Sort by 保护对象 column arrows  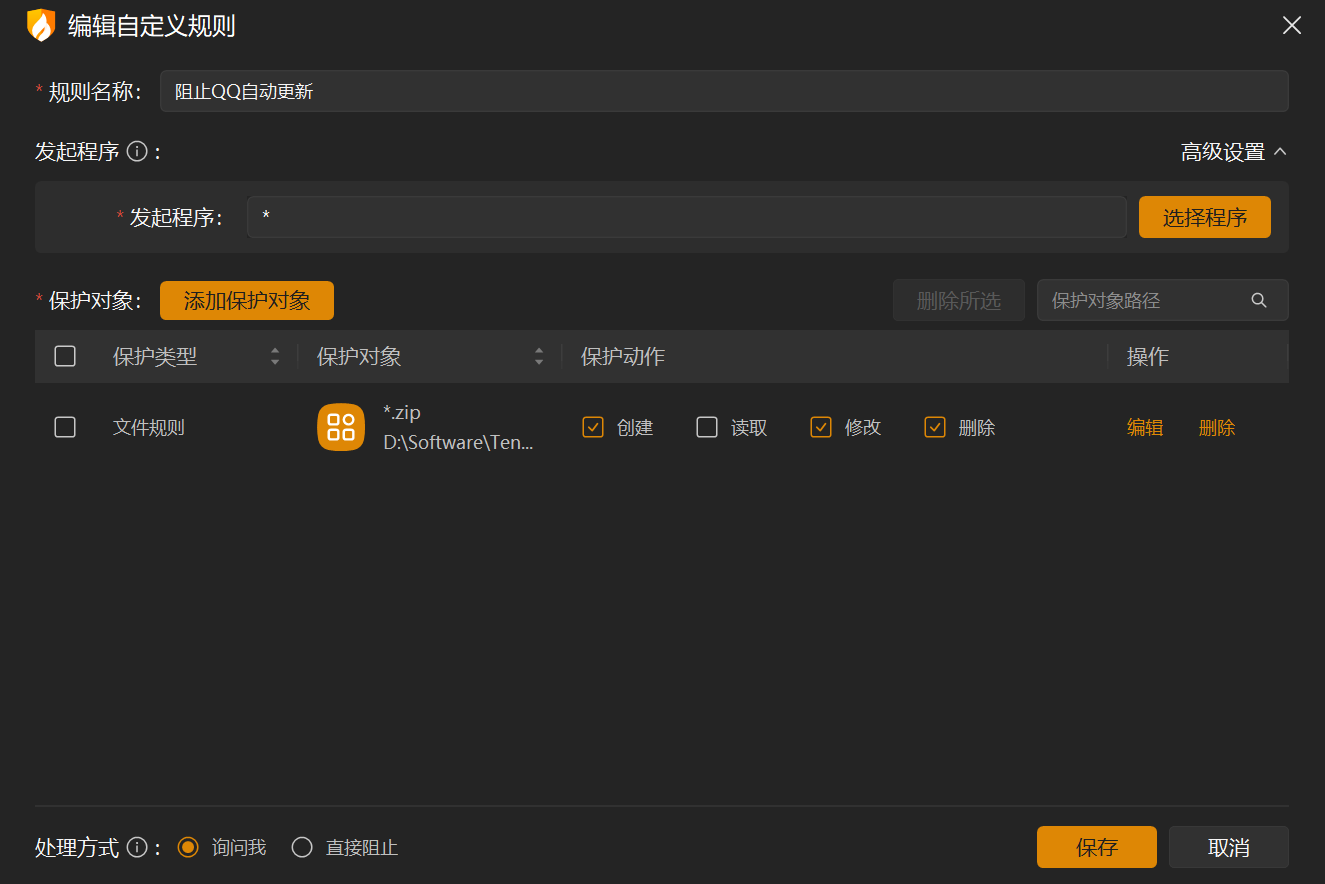tap(539, 357)
